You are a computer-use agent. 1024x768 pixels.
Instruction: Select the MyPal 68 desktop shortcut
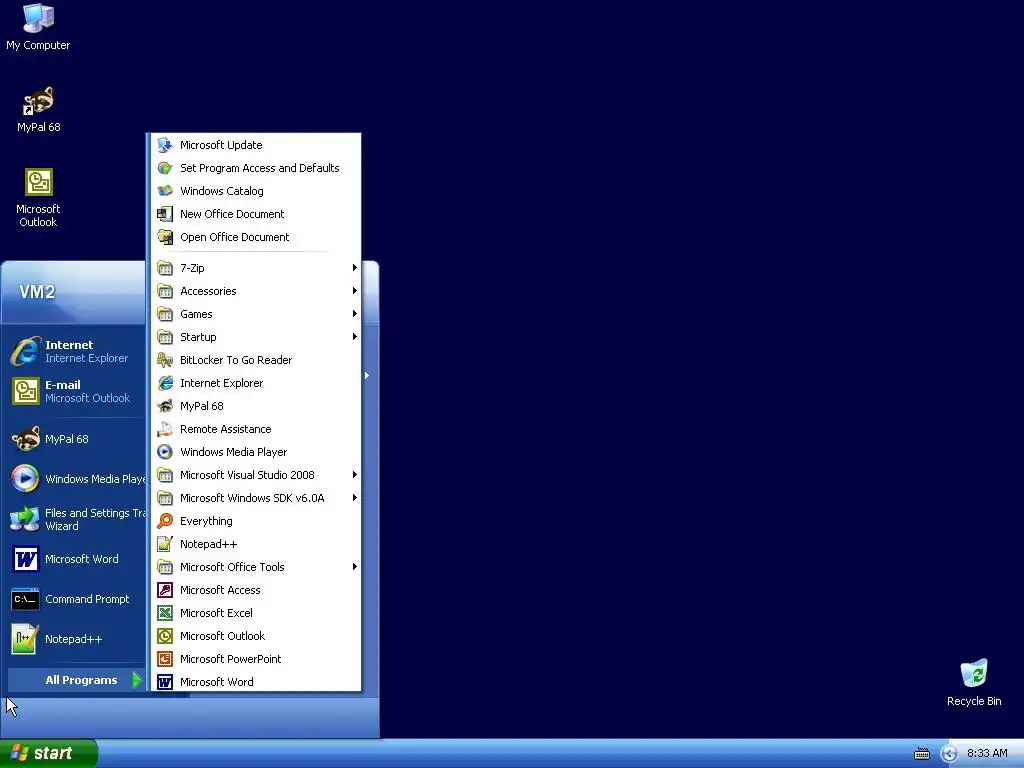(39, 110)
